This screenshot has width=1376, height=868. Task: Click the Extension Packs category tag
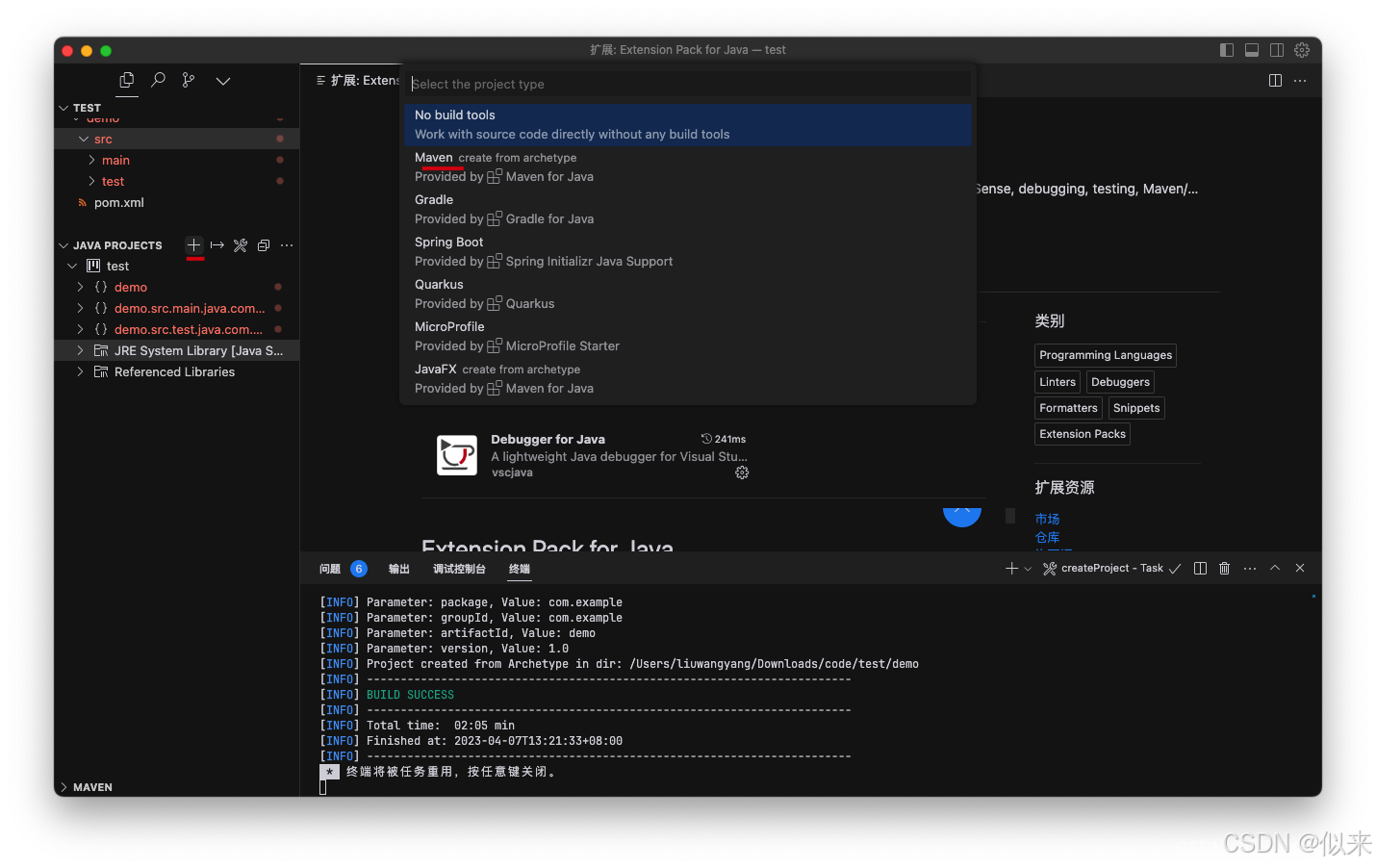click(1083, 434)
